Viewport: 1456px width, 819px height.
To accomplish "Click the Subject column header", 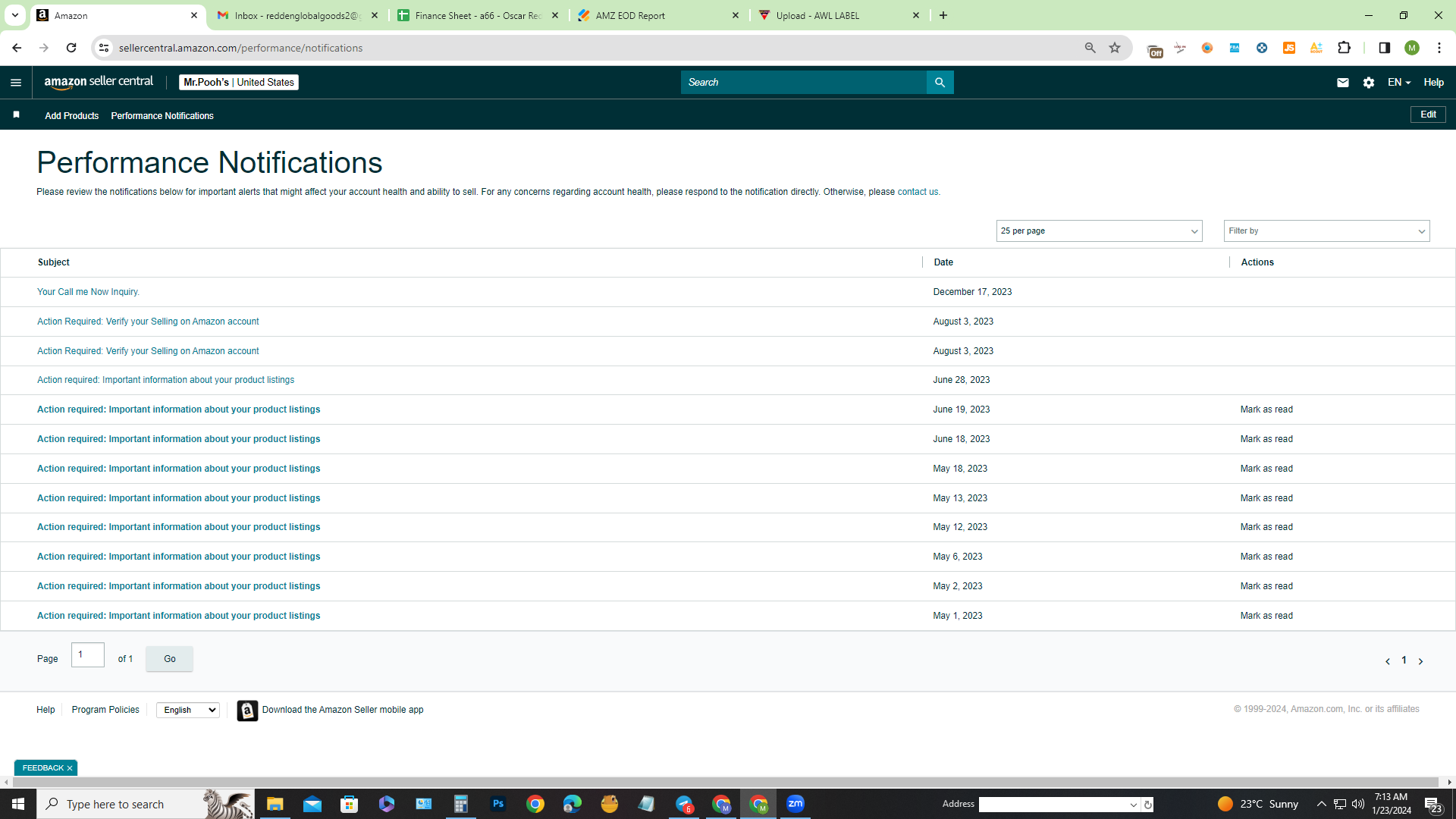I will tap(54, 262).
